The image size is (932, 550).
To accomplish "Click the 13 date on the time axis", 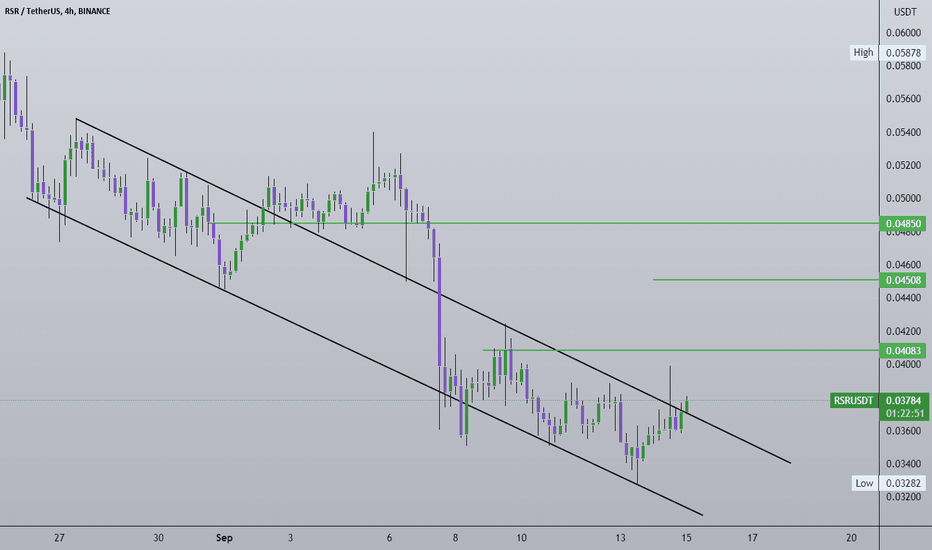I will tap(621, 538).
